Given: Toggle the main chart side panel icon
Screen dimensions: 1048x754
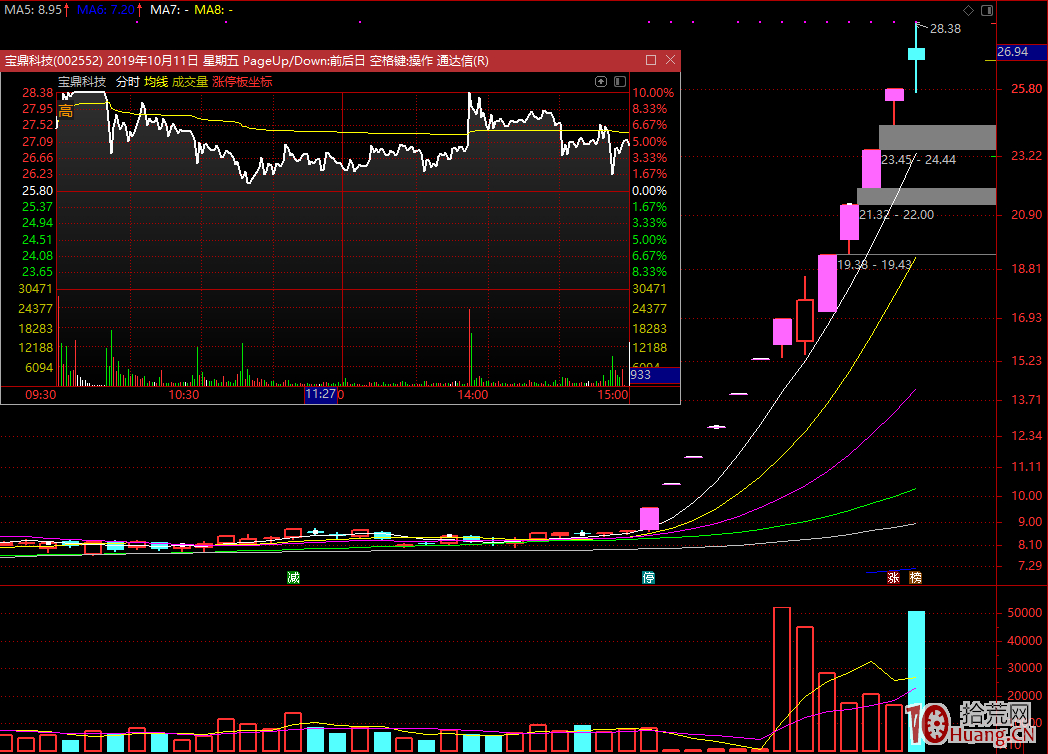Looking at the screenshot, I should 986,10.
